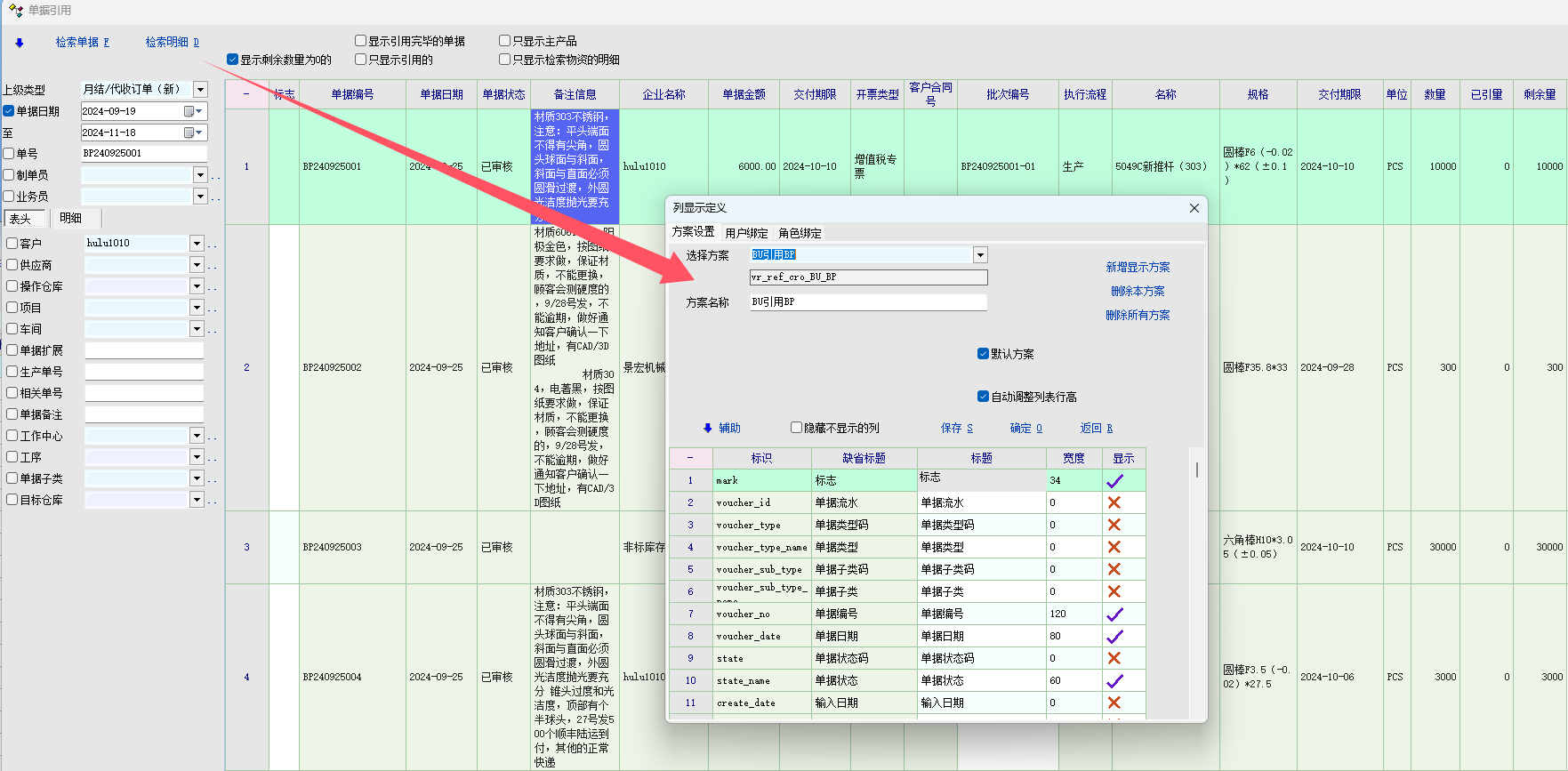The height and width of the screenshot is (771, 1568).
Task: Toggle display checkmark for voucher_no row
Action: pyautogui.click(x=1114, y=614)
